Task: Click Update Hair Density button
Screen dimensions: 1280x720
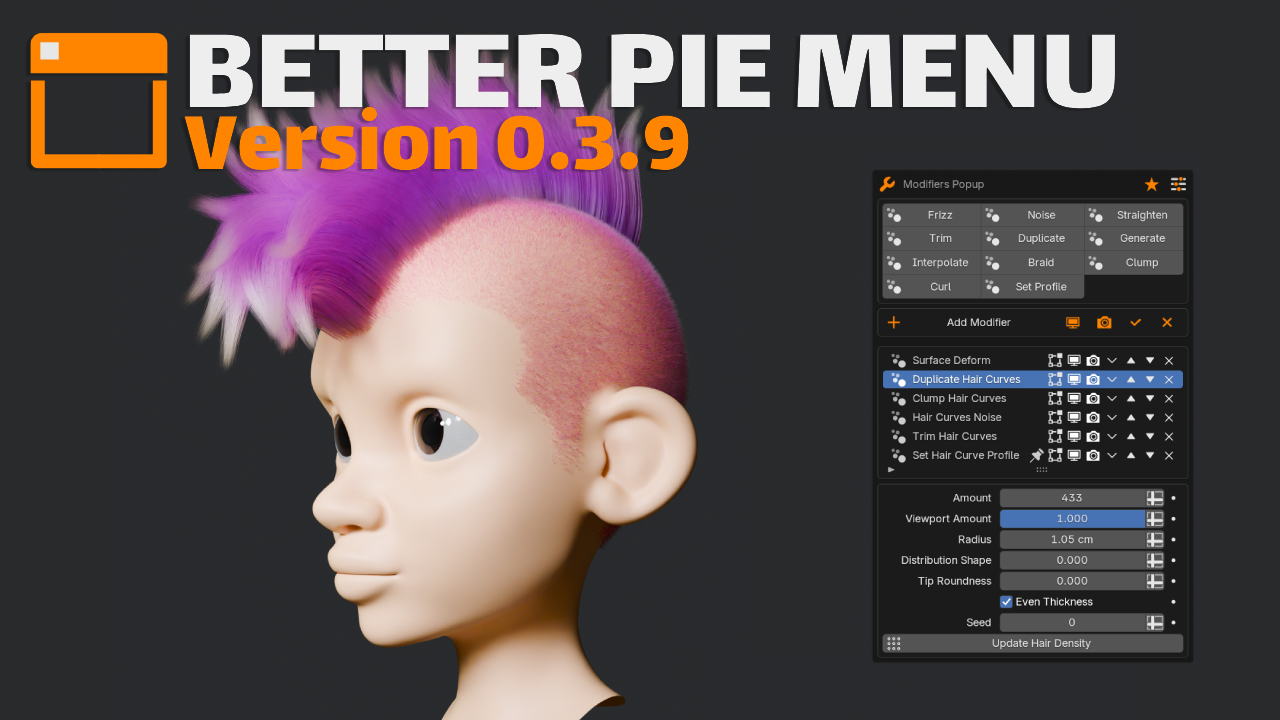Action: [1033, 644]
